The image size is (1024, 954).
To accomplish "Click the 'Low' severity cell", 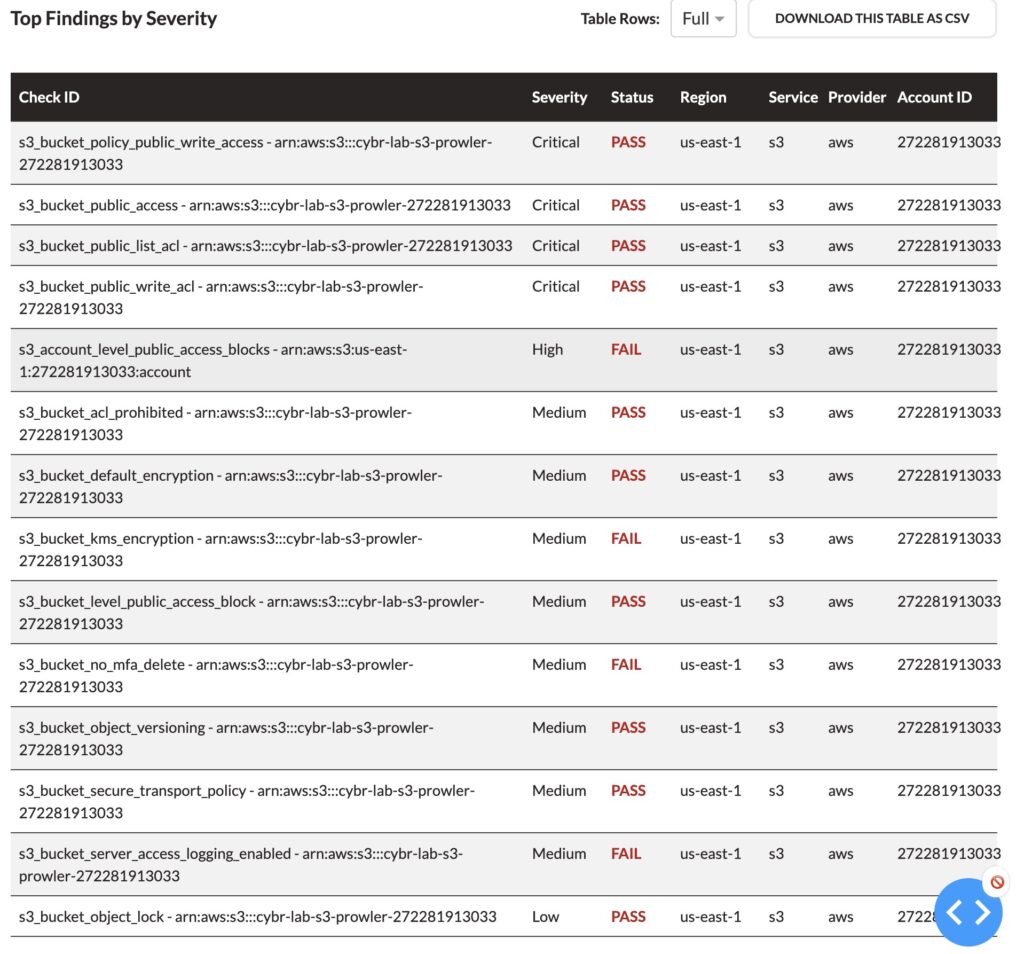I will (x=545, y=916).
